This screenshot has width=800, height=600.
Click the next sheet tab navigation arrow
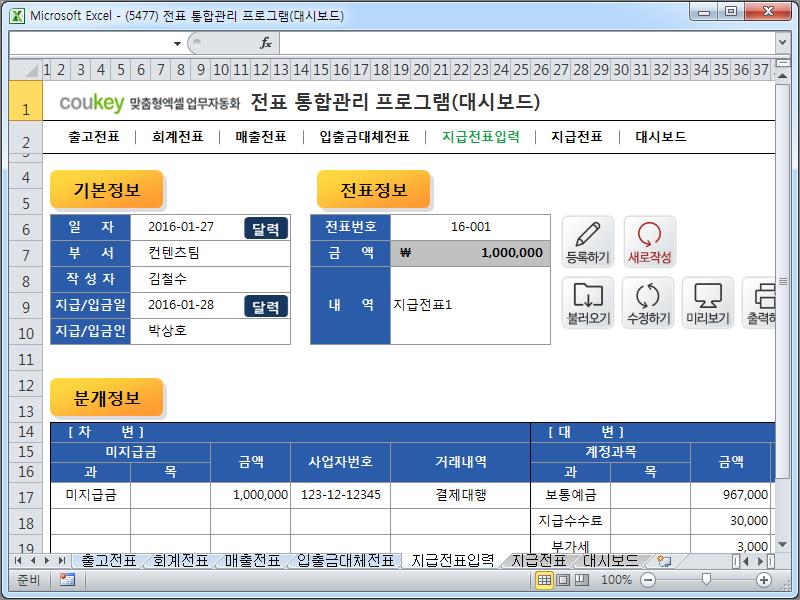[x=47, y=561]
